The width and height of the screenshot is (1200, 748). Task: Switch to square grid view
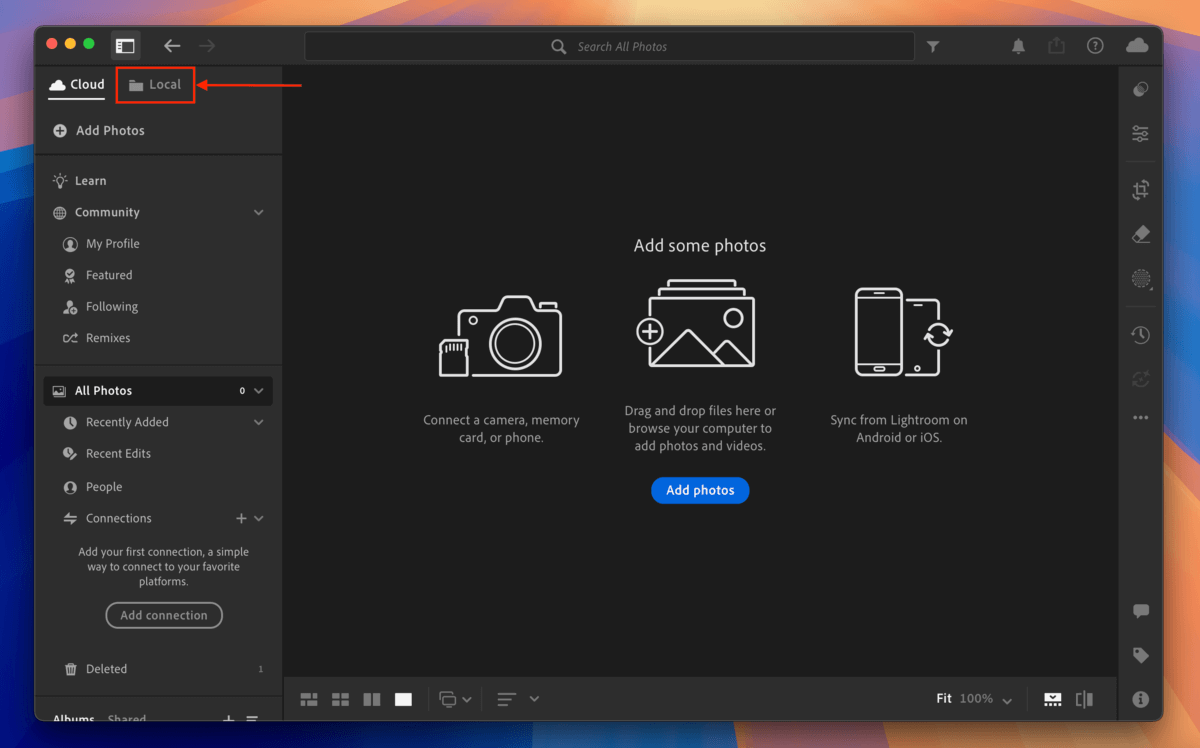[341, 699]
